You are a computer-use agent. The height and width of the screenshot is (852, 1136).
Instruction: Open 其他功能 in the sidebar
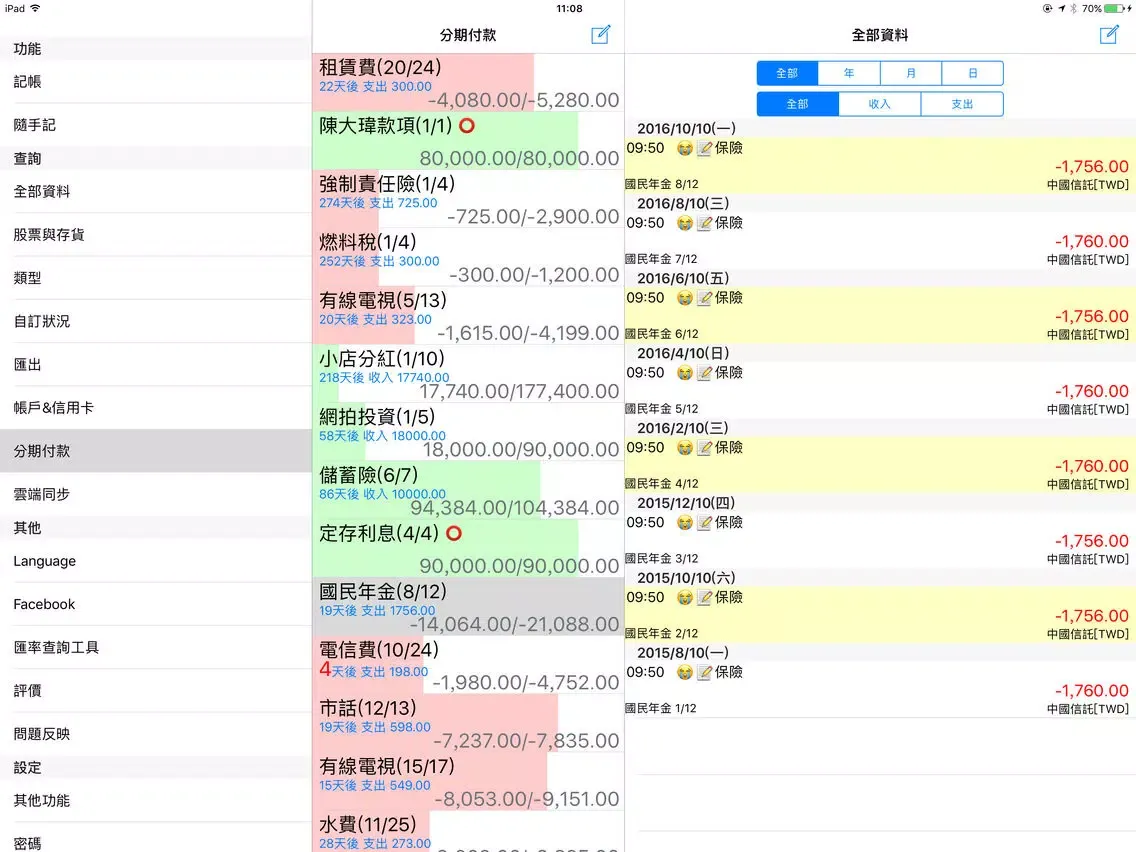(156, 801)
